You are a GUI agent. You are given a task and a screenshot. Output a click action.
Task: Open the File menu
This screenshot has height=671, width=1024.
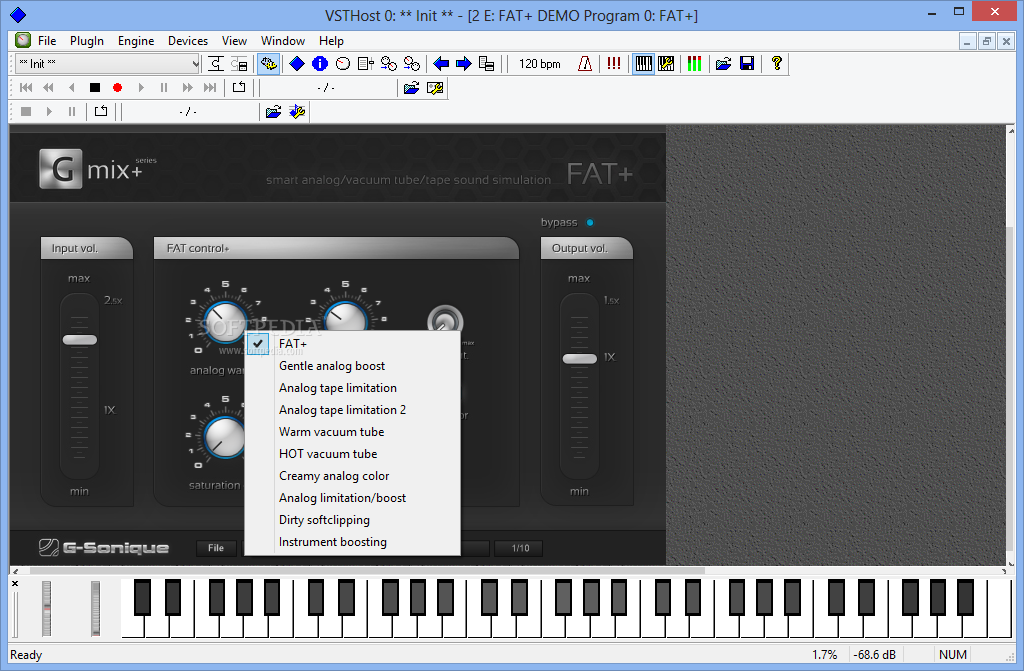click(x=47, y=41)
